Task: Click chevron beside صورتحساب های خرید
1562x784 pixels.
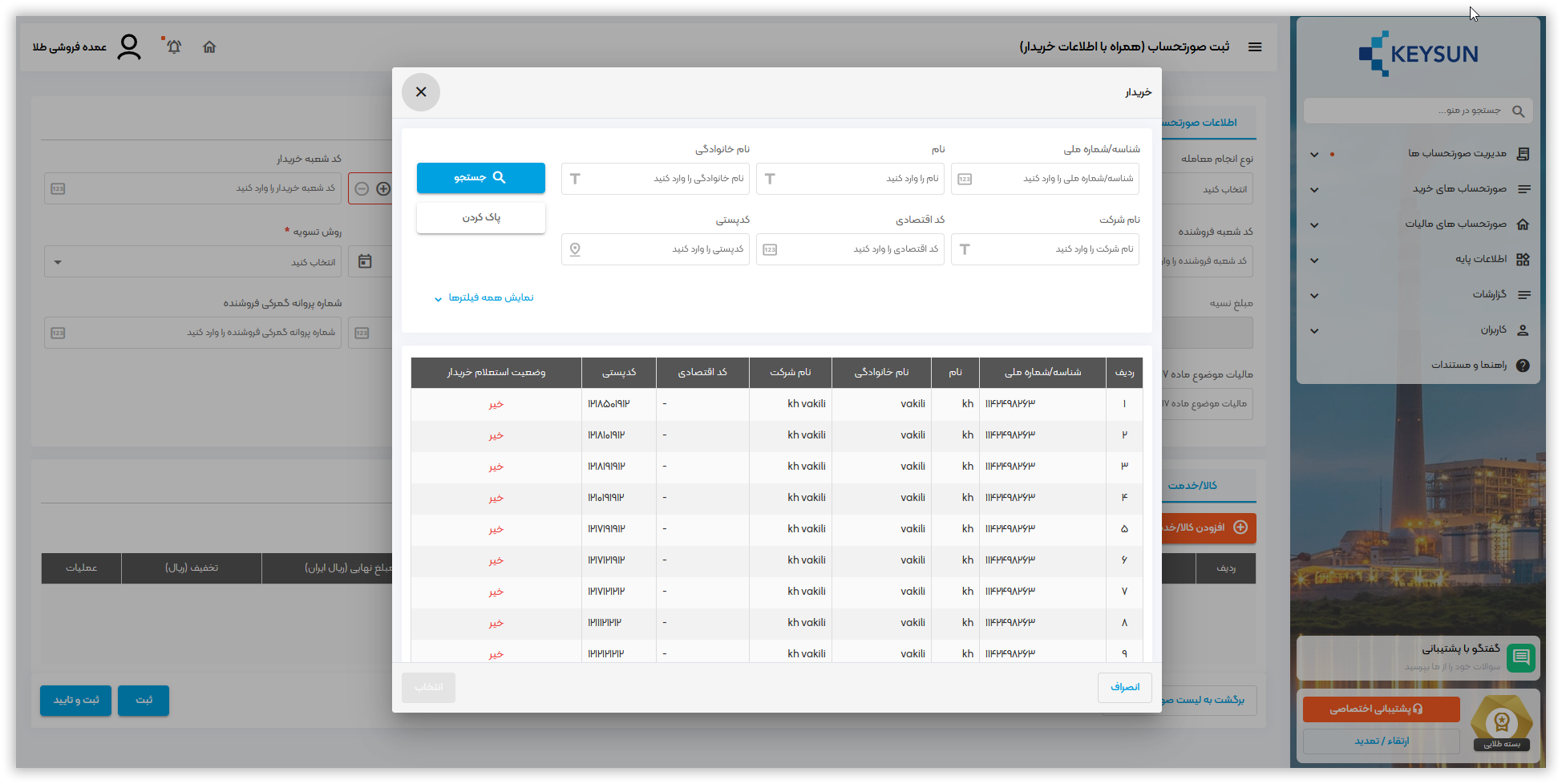Action: [x=1314, y=190]
